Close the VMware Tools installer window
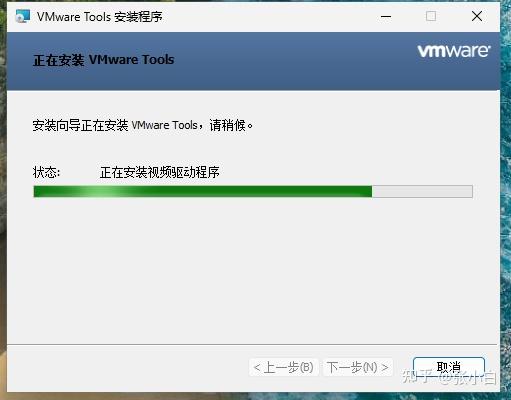The height and width of the screenshot is (400, 511). [x=477, y=16]
